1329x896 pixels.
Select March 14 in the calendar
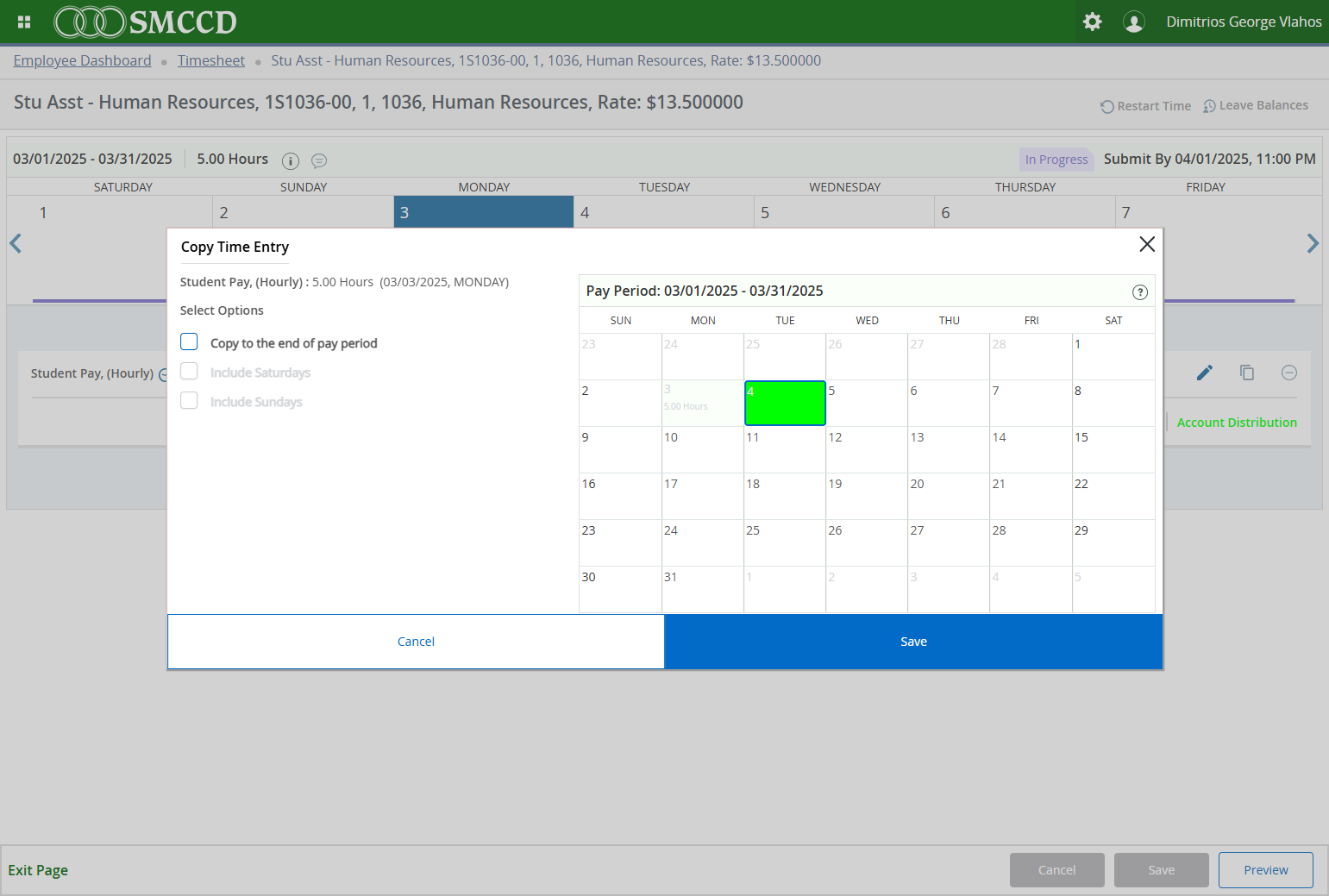[x=1031, y=449]
